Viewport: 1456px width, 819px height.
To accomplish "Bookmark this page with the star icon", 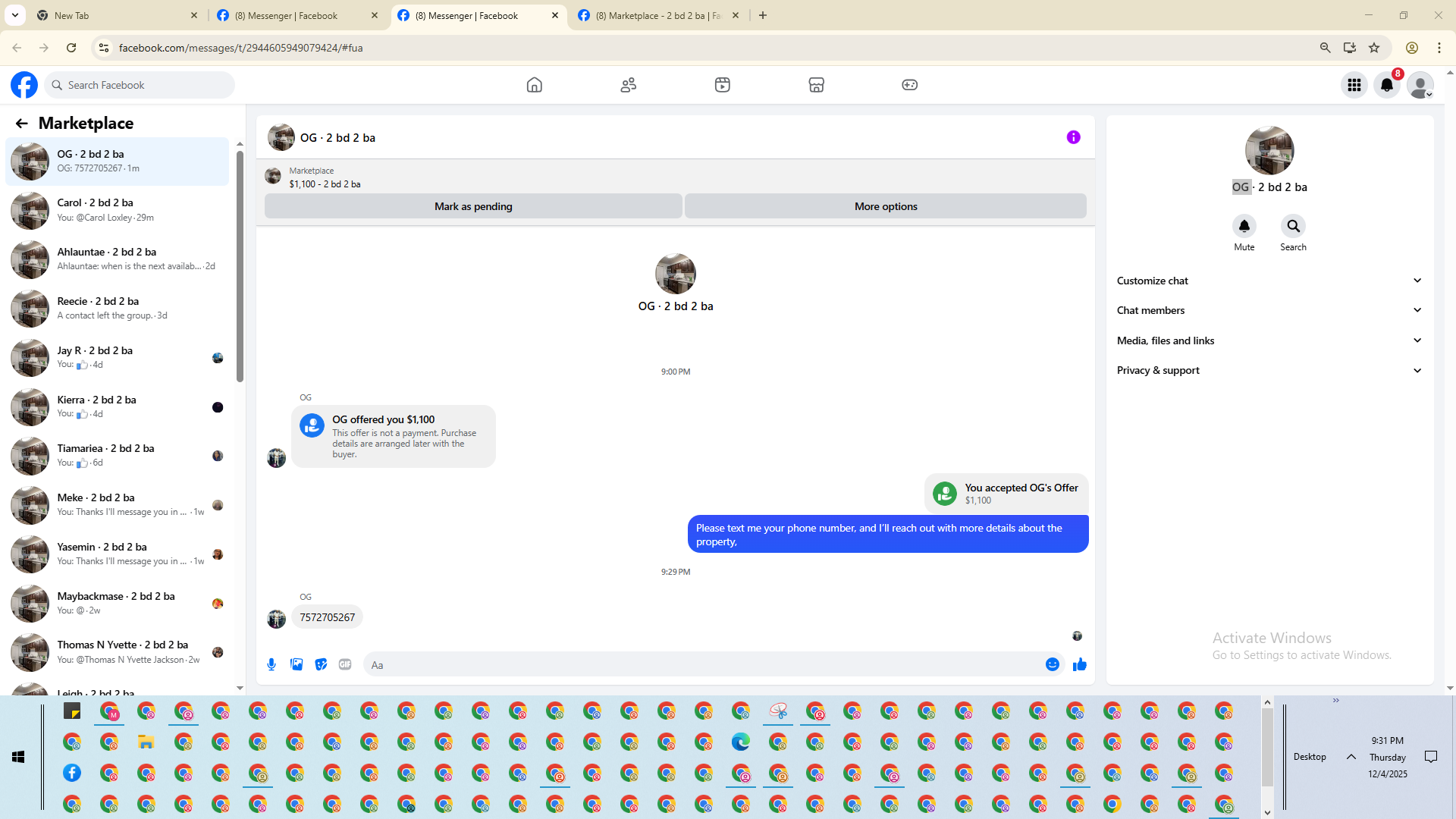I will (1374, 48).
